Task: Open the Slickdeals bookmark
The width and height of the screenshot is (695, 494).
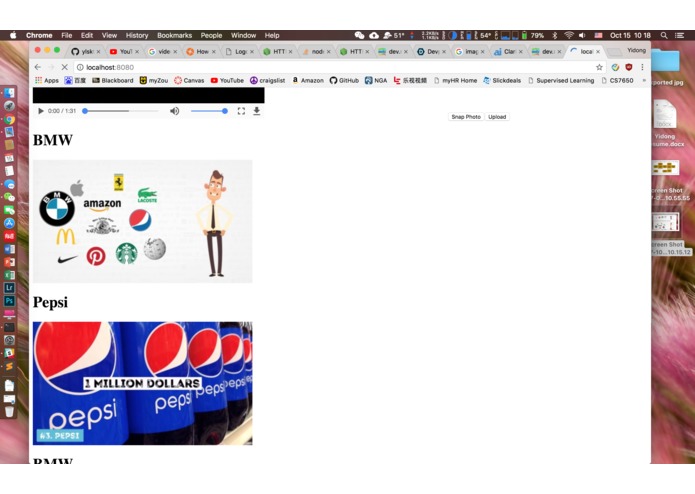Action: point(502,81)
